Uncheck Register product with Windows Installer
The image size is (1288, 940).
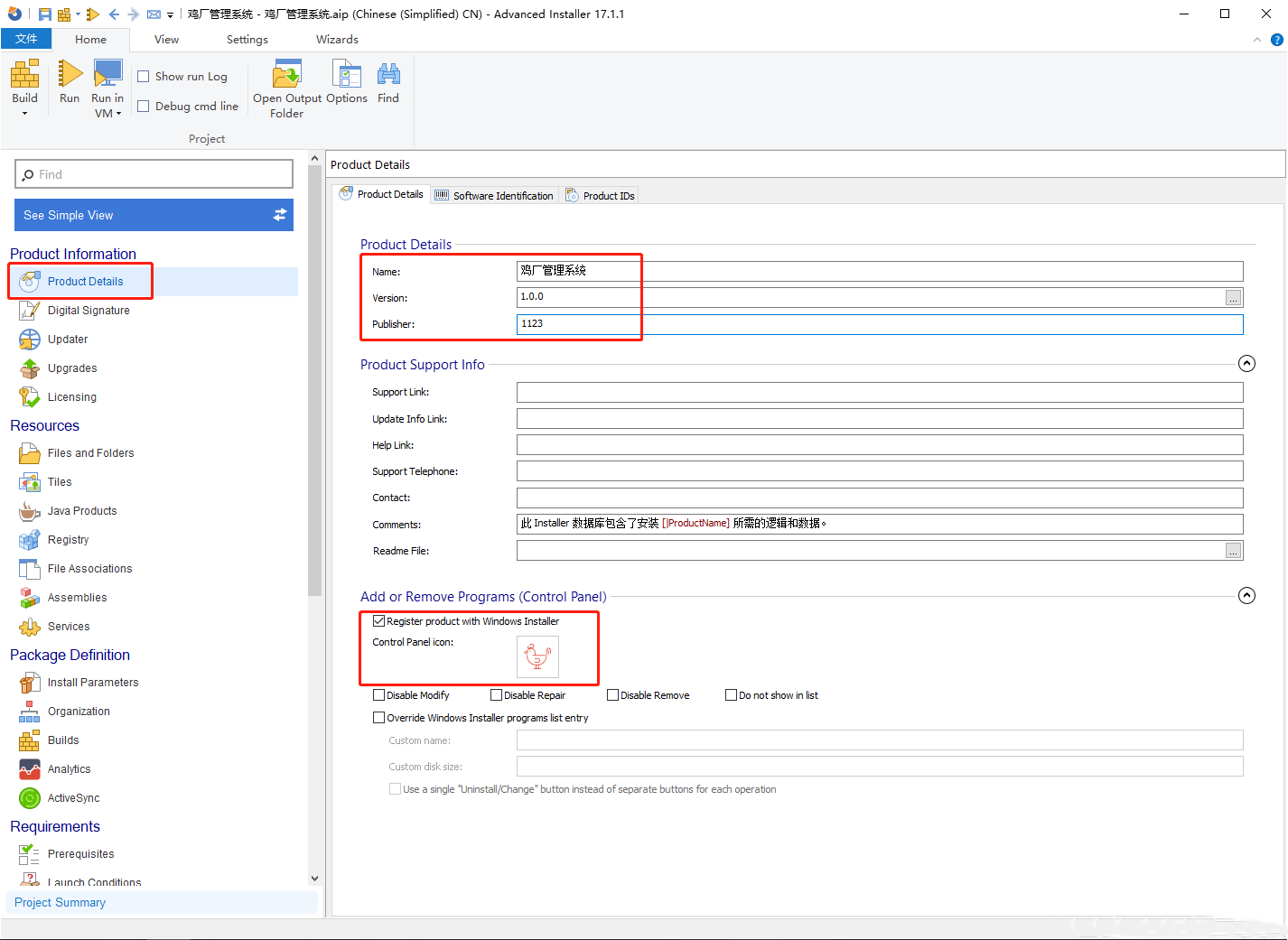click(x=379, y=621)
